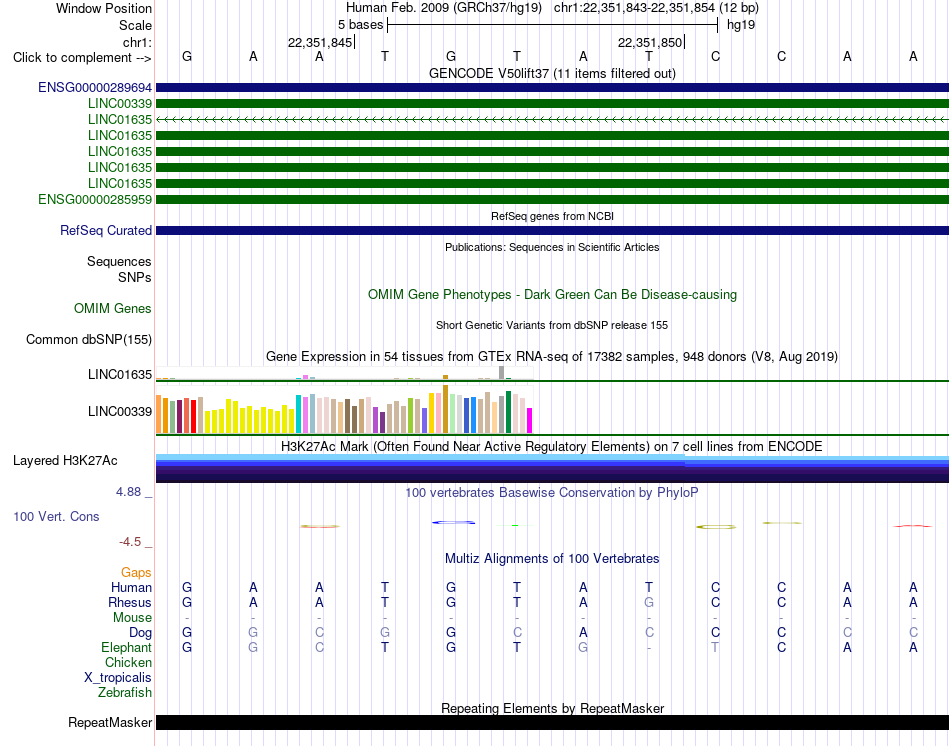
Task: Open the 'RefSeq genes from NCBI' title
Action: point(552,216)
